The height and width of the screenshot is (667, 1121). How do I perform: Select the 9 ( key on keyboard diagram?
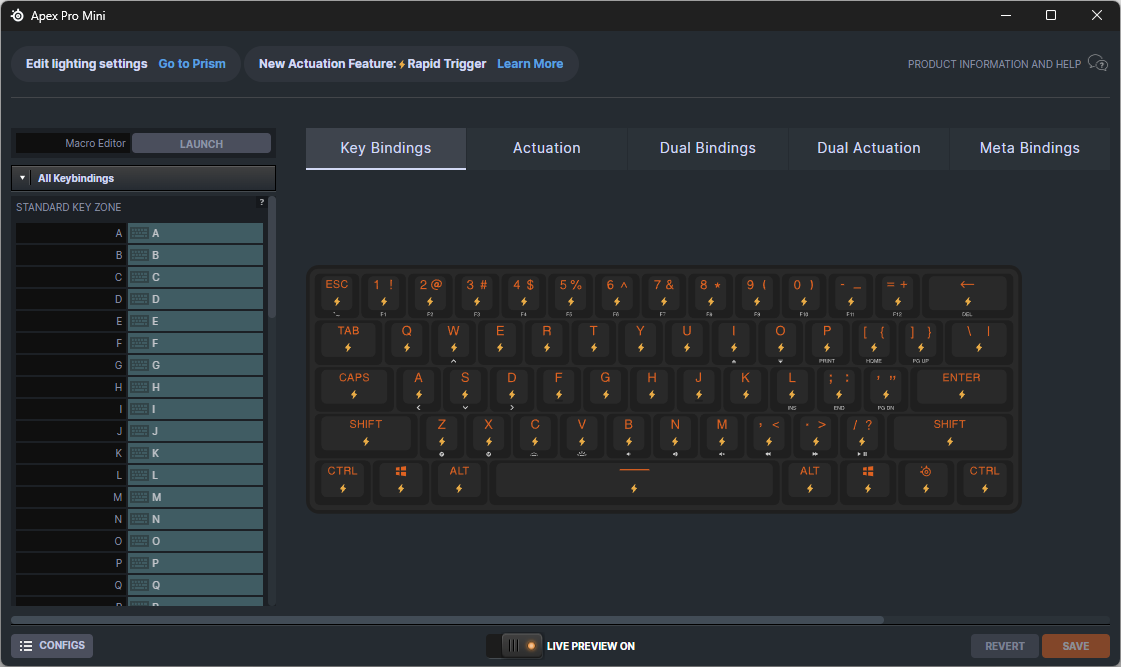coord(757,295)
